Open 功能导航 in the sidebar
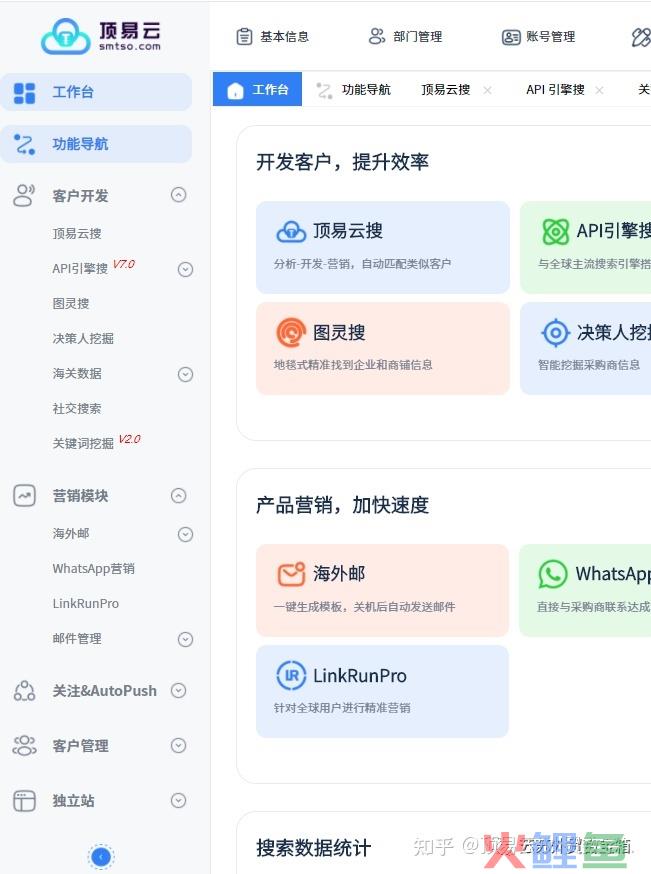 point(96,144)
